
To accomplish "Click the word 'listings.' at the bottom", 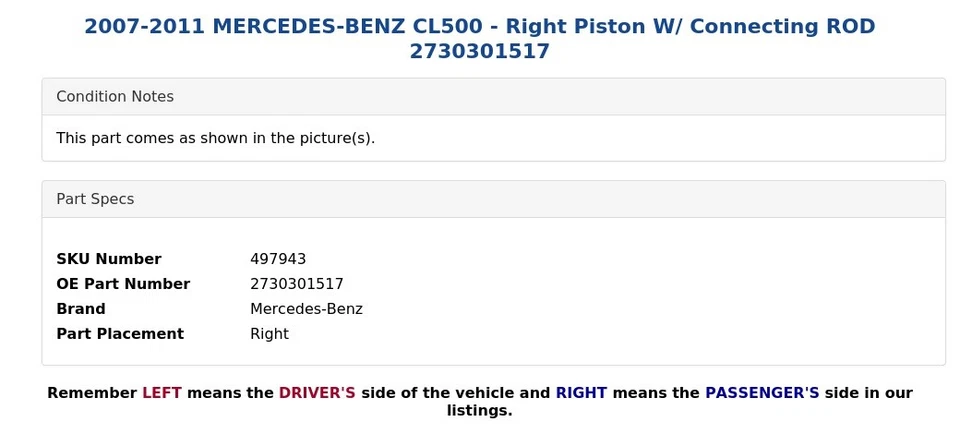I will 479,411.
